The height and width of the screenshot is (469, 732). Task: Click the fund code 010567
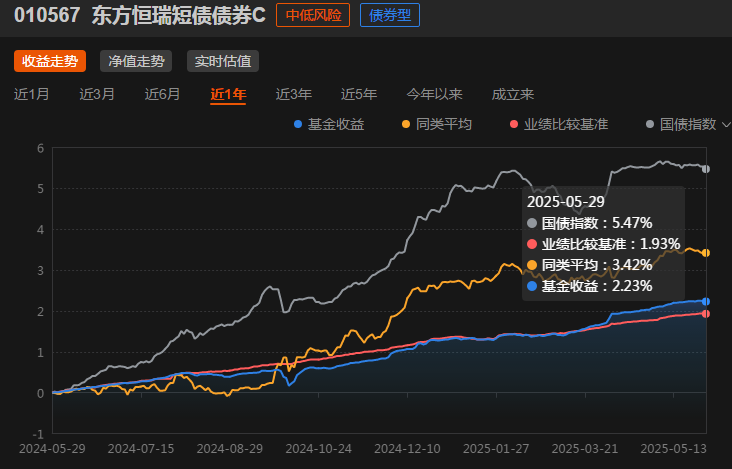point(47,15)
